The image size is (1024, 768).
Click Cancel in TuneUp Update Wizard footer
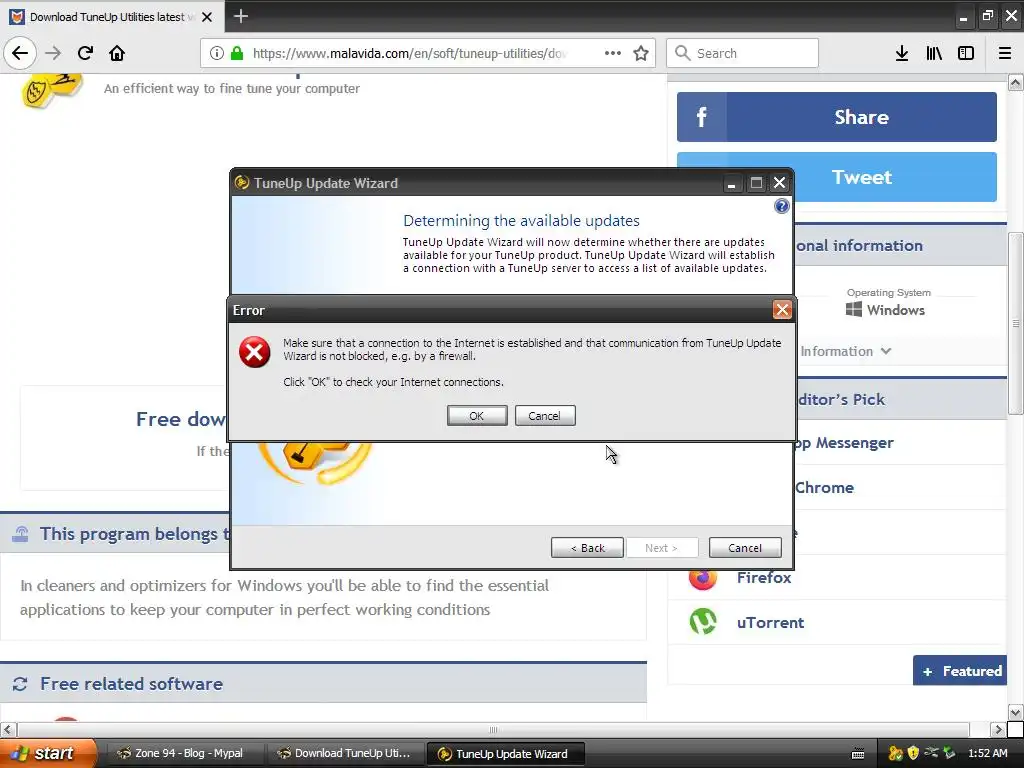tap(745, 548)
